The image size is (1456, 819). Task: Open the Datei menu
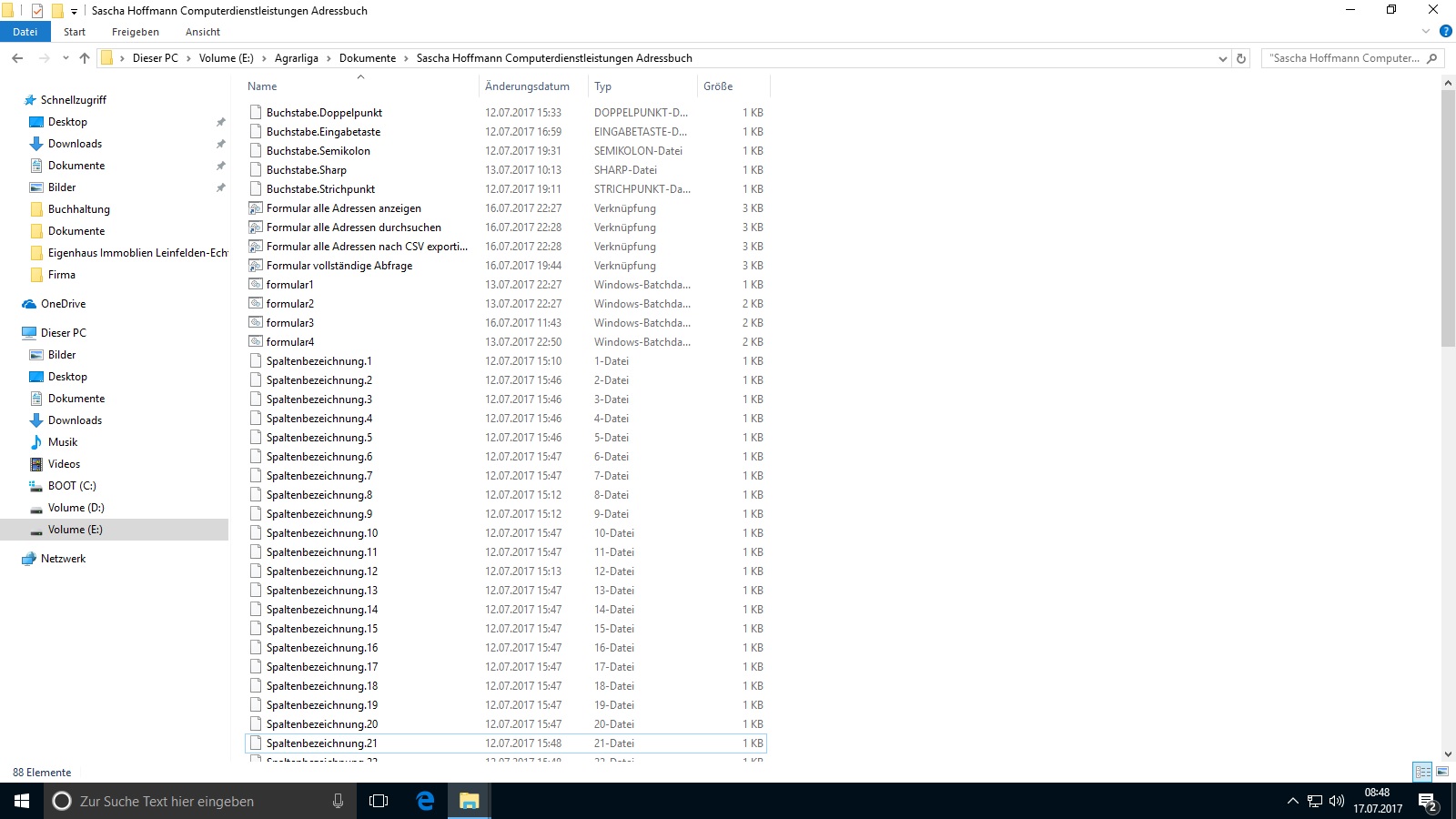pyautogui.click(x=25, y=32)
